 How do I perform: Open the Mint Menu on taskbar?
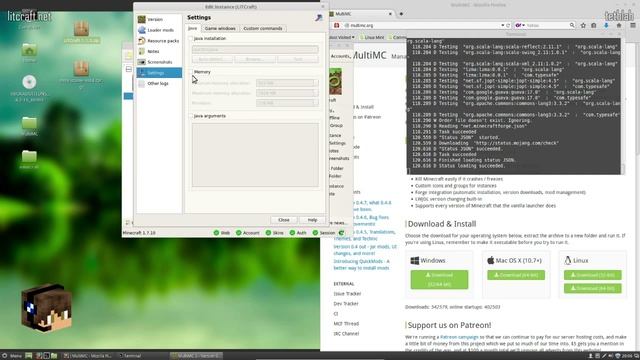click(12, 356)
